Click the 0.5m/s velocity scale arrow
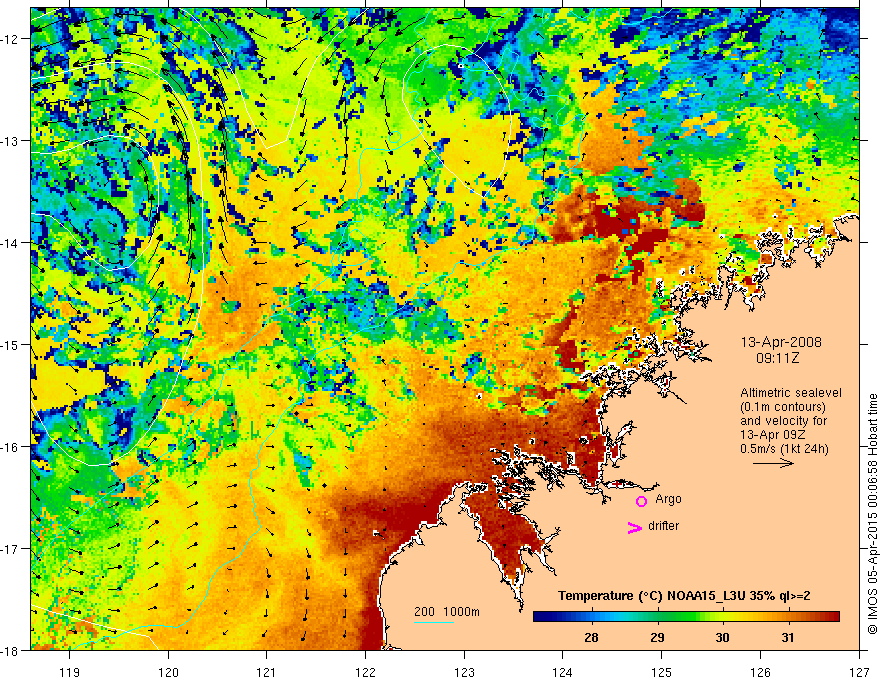 click(x=773, y=463)
